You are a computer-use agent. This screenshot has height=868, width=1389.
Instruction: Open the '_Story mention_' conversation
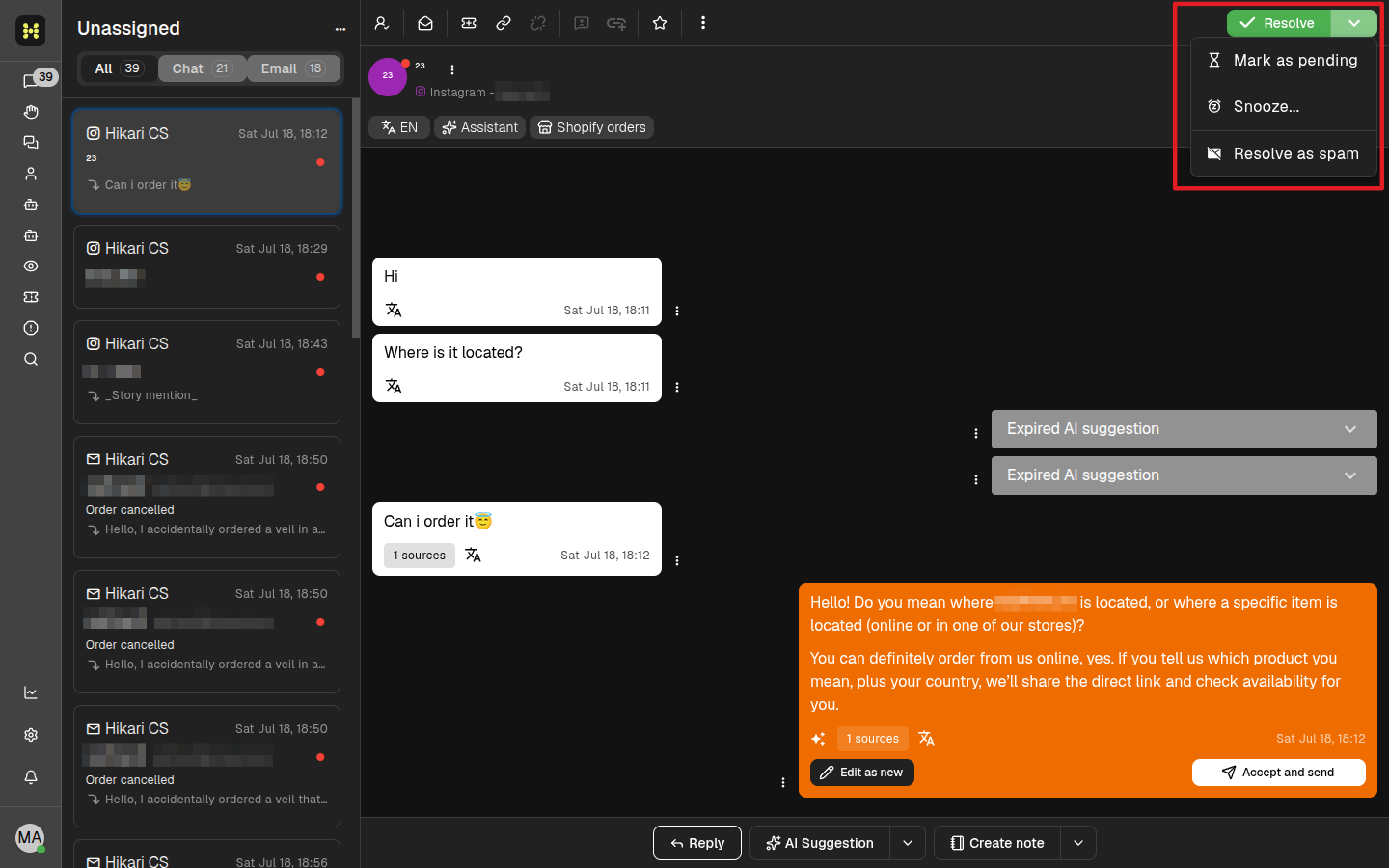point(206,372)
